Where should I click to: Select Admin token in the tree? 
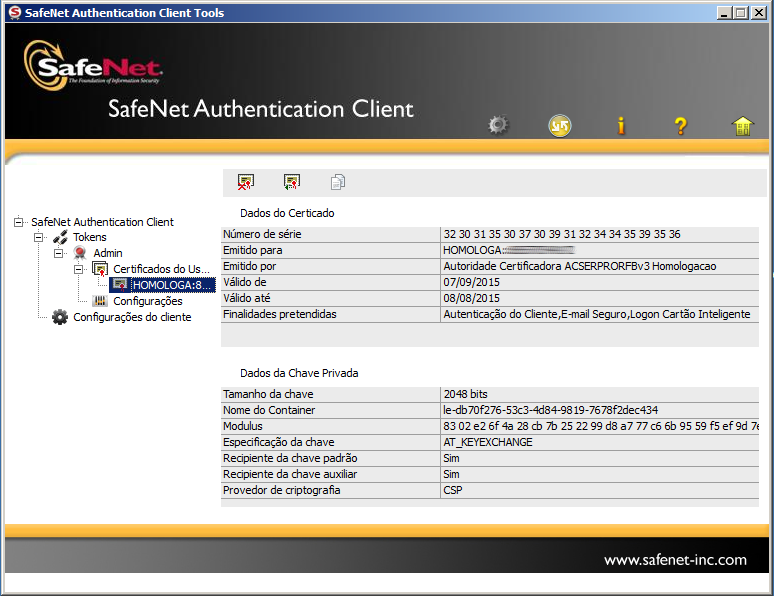(108, 253)
